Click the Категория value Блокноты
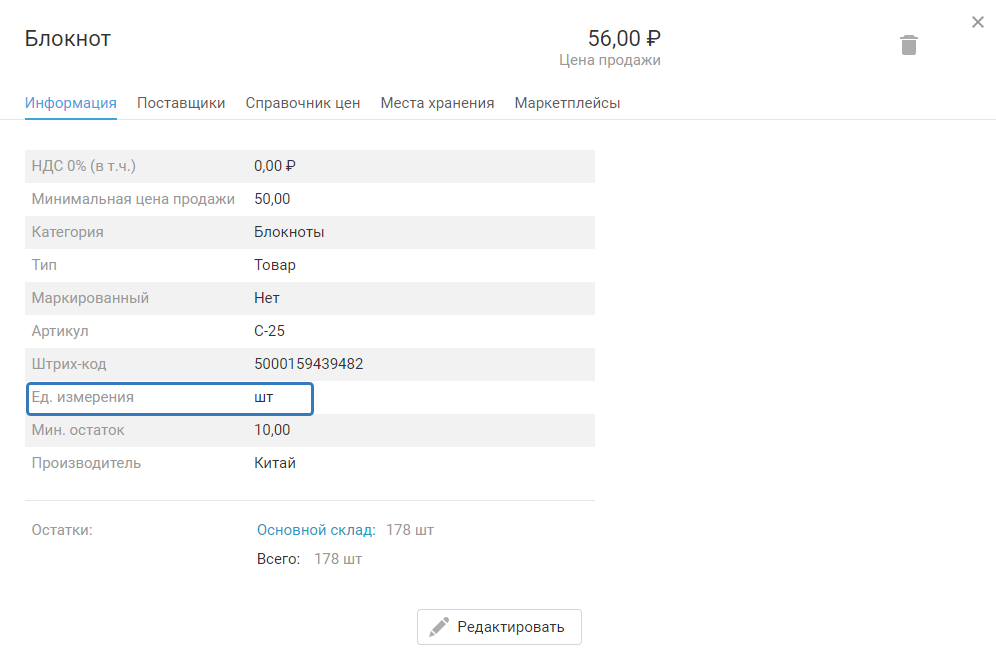Image resolution: width=996 pixels, height=660 pixels. pos(289,232)
